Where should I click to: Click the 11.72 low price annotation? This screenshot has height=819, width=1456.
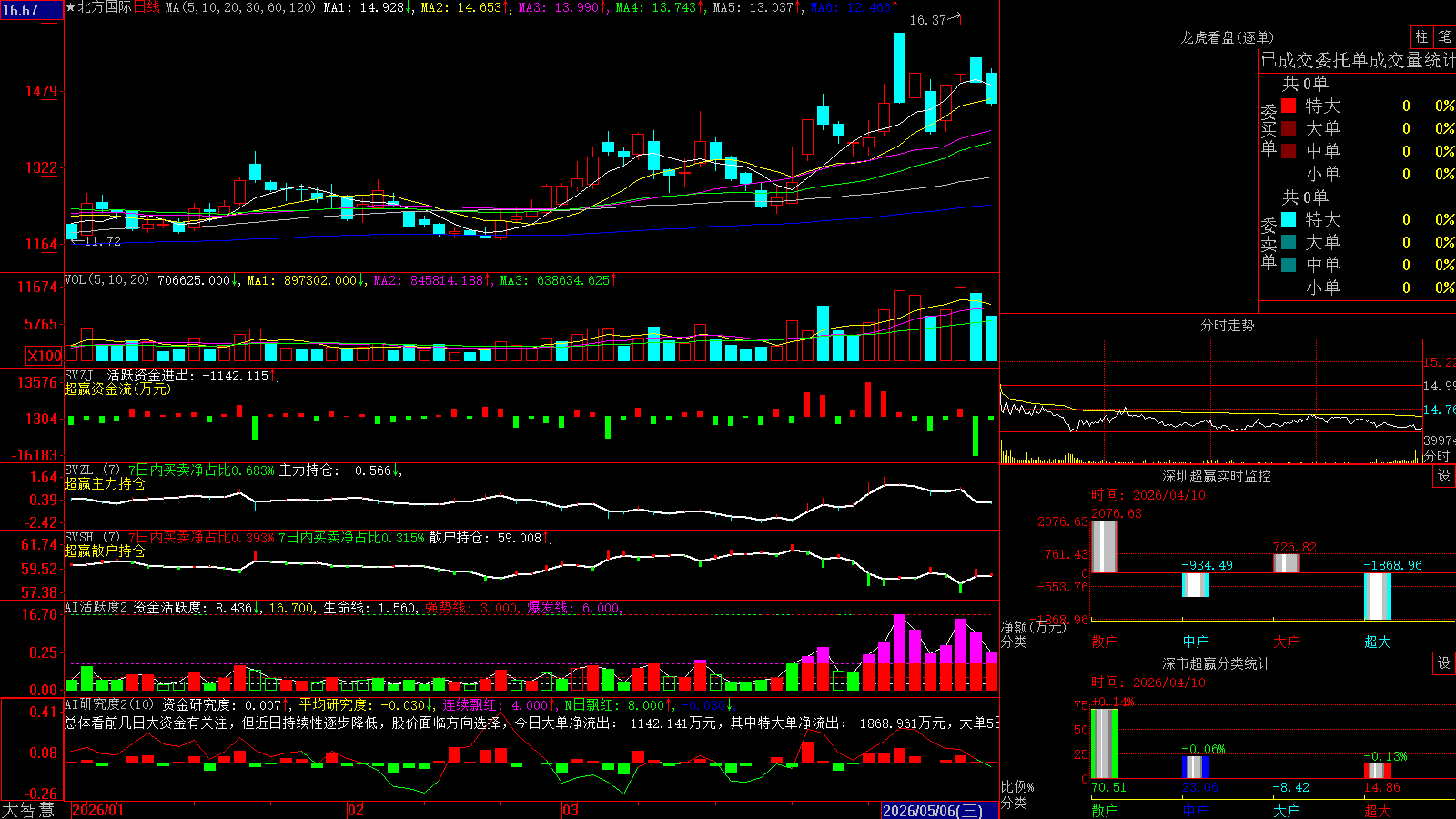102,241
